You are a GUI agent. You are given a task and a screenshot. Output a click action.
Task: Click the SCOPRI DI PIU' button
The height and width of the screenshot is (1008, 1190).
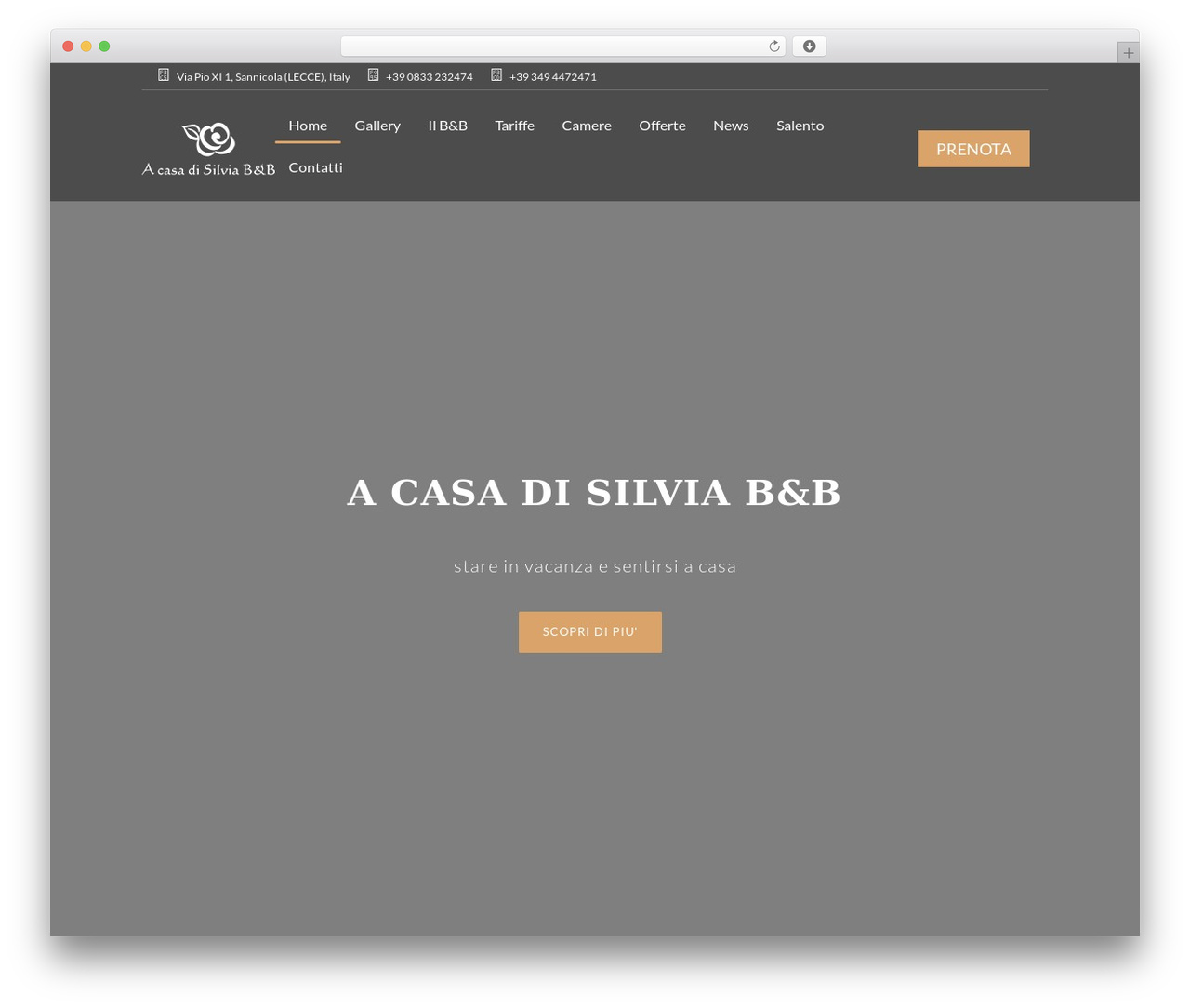point(590,632)
